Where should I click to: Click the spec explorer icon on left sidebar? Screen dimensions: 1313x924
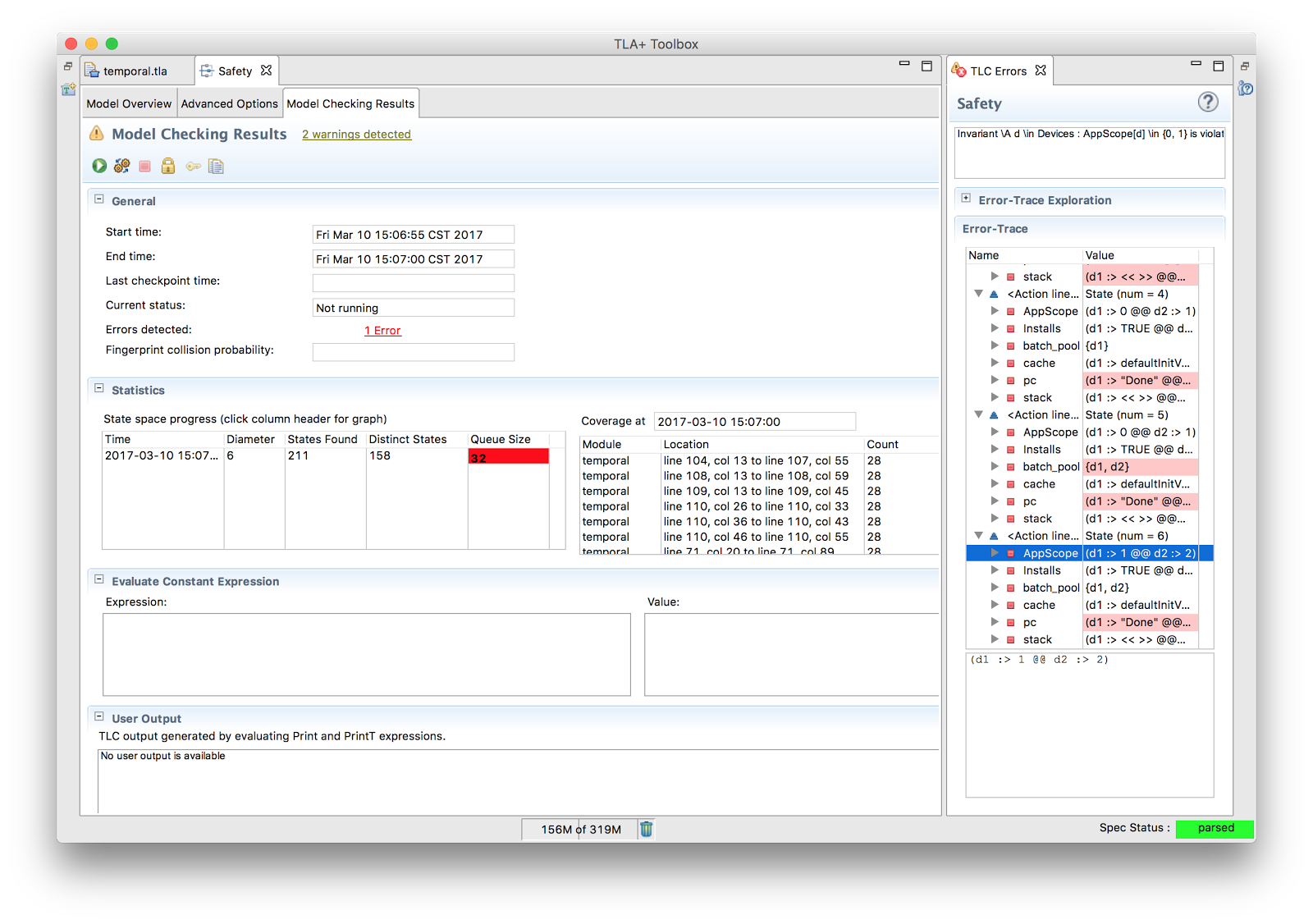[68, 89]
